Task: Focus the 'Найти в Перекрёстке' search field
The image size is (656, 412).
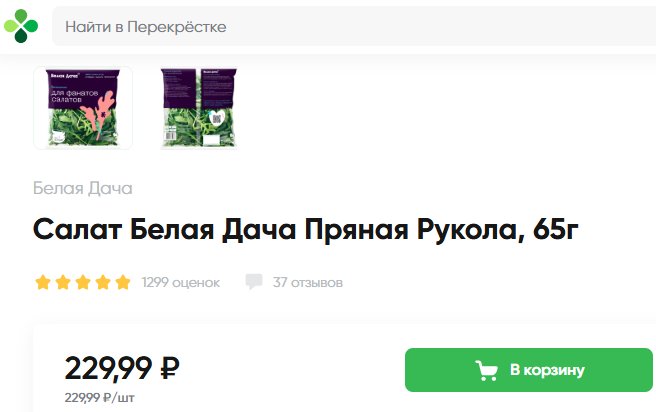Action: [354, 26]
